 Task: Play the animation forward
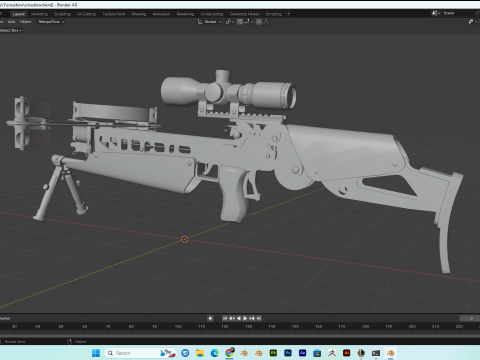coord(245,318)
